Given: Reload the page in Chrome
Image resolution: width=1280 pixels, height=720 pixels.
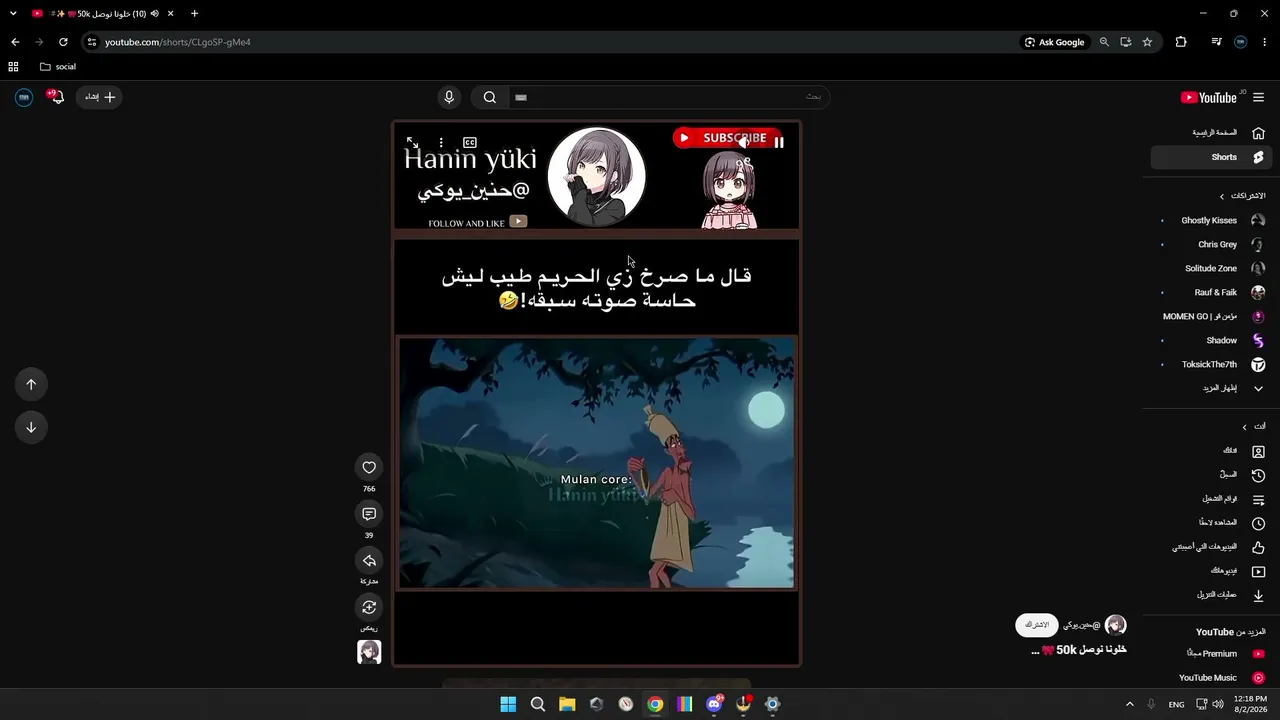Looking at the screenshot, I should [x=63, y=42].
